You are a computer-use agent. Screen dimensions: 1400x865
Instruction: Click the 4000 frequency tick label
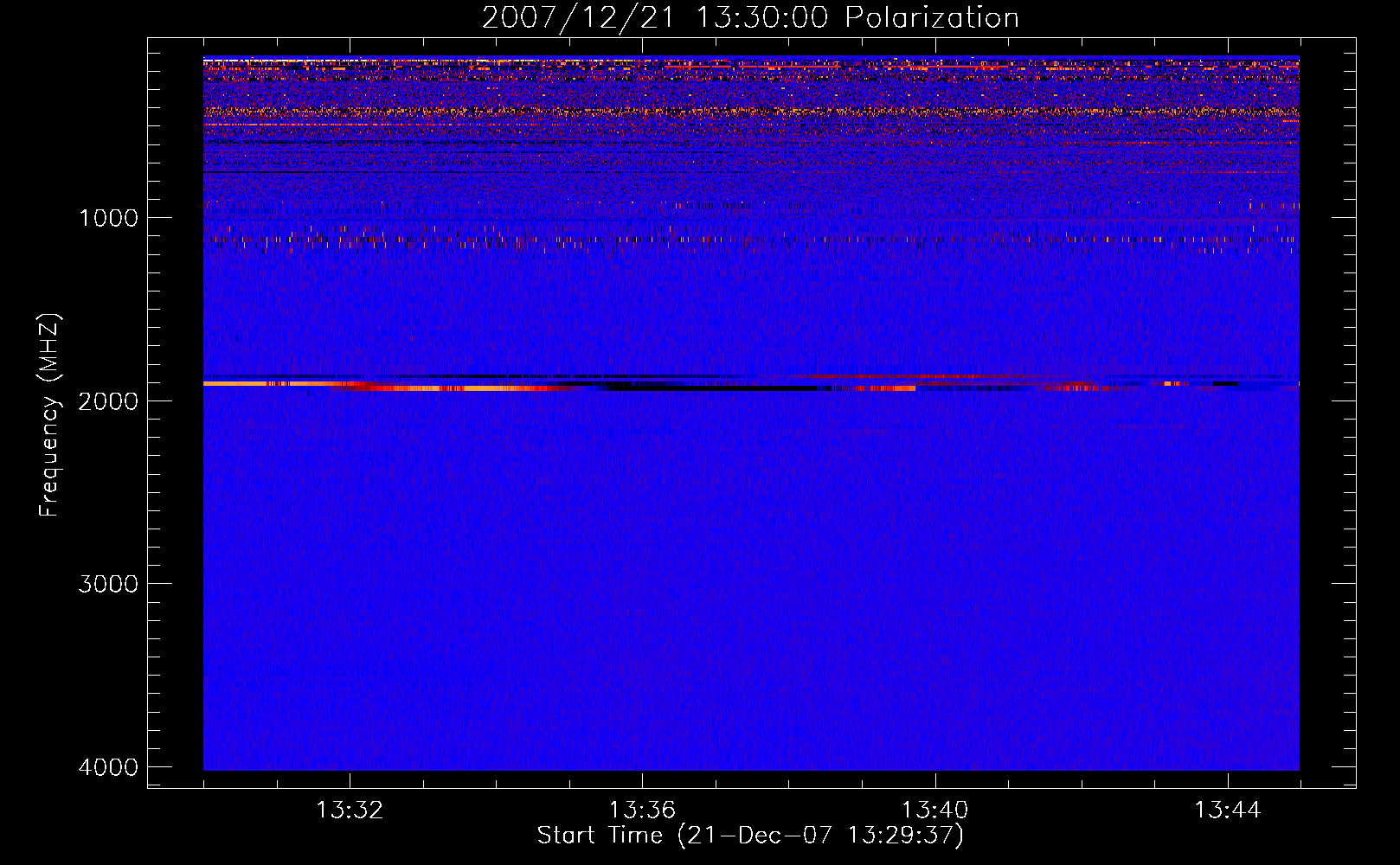[x=108, y=767]
